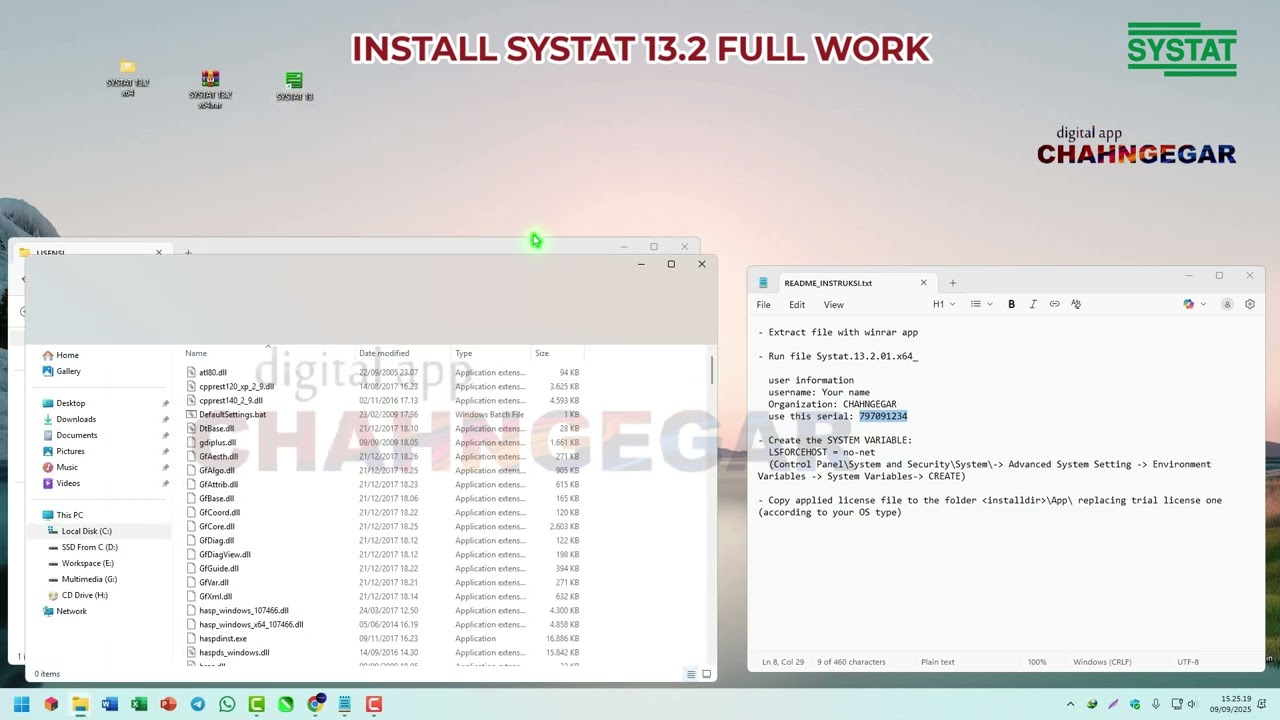Toggle italic formatting in Notepad

coord(1033,304)
